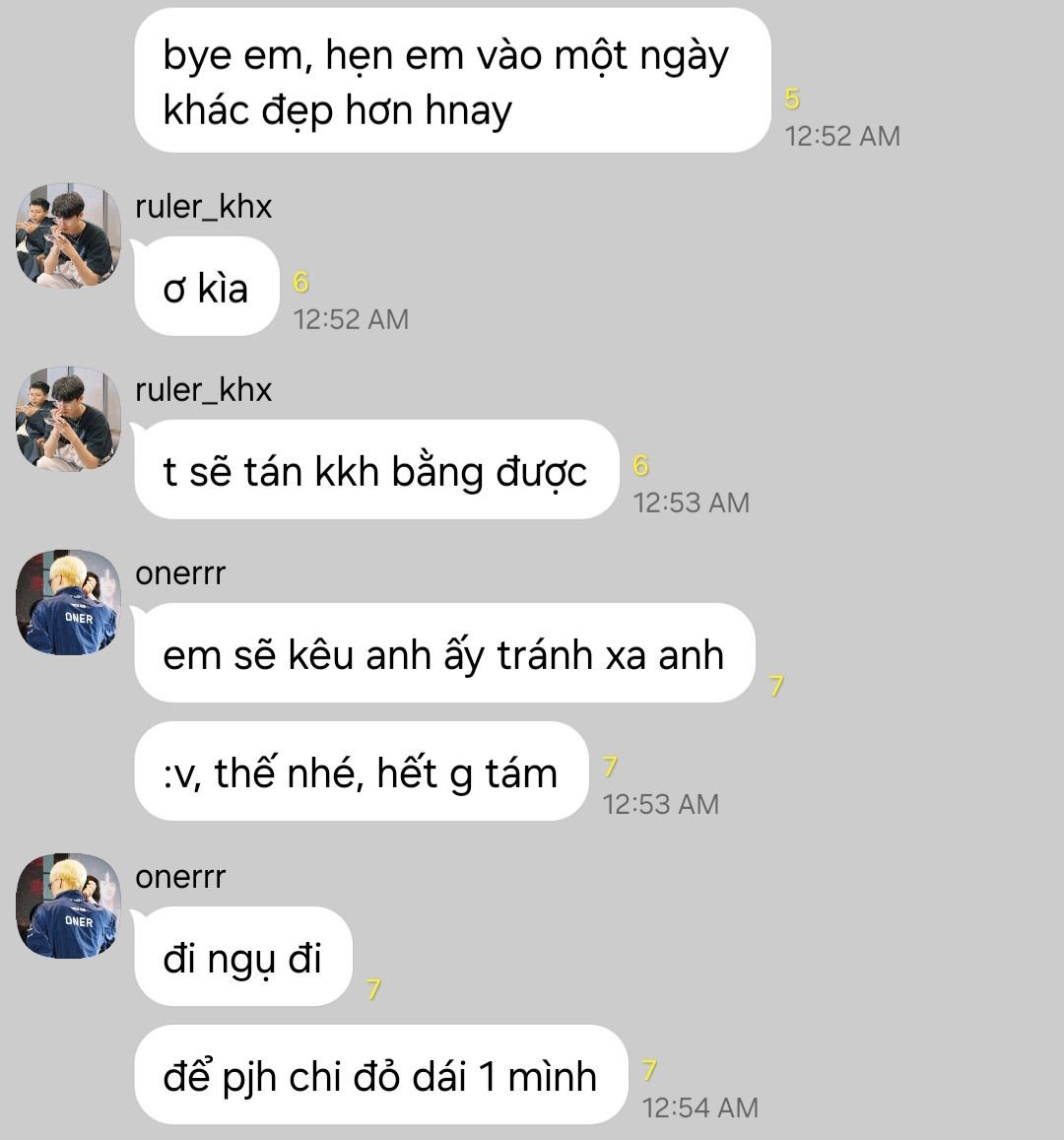Tap onerrr avatar beside 'em sẽ kêu anh ấy' message
Viewport: 1064px width, 1140px height.
(68, 602)
